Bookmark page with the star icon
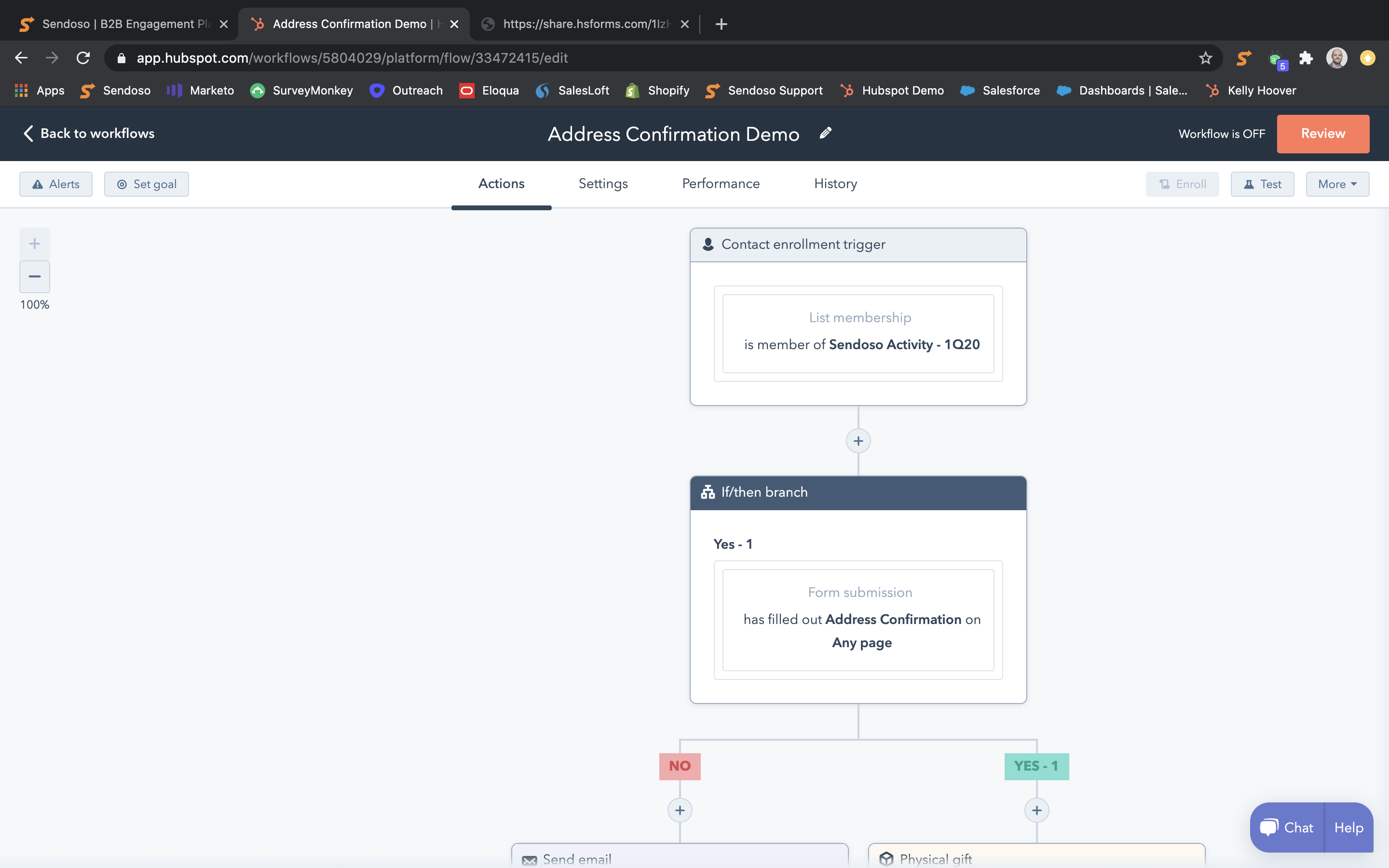 (1205, 58)
